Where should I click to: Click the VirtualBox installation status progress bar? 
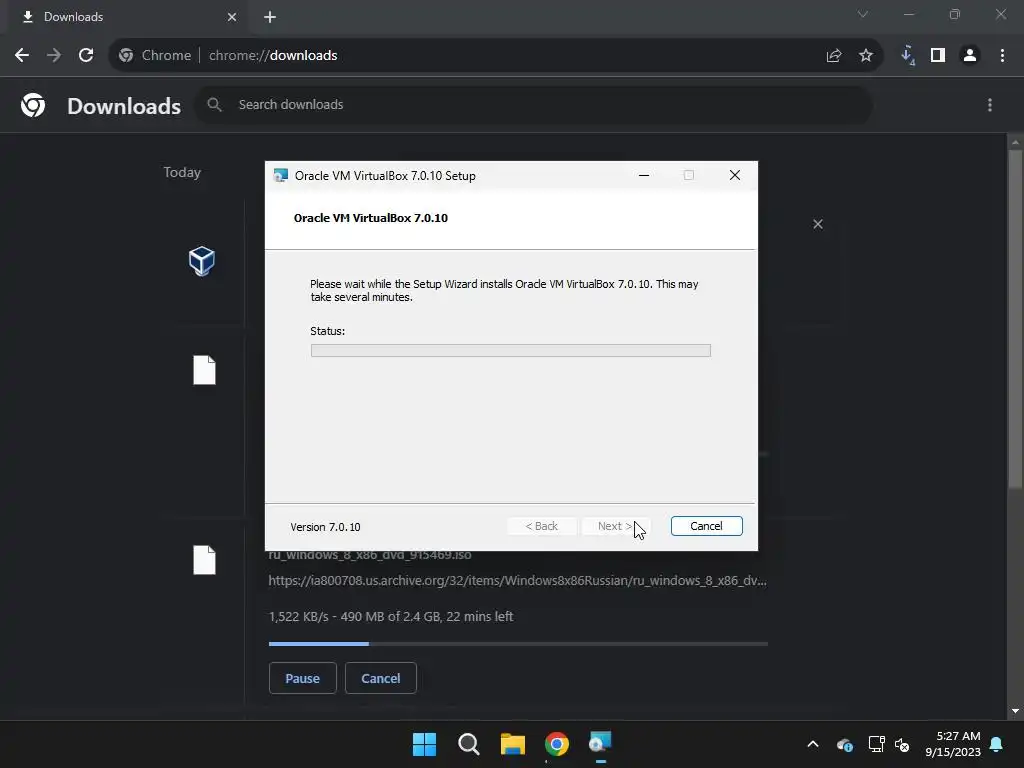click(x=511, y=351)
